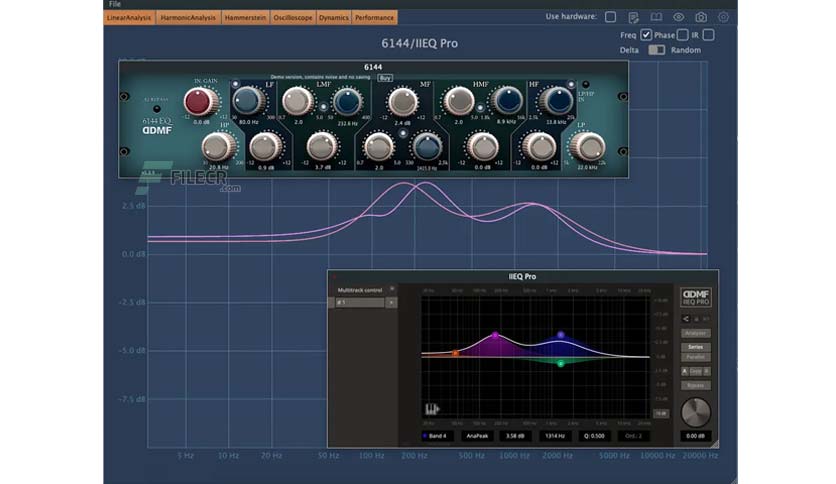Screen dimensions: 836x484
Task: Click the LF gain knob at 0.9 dB
Action: click(266, 147)
